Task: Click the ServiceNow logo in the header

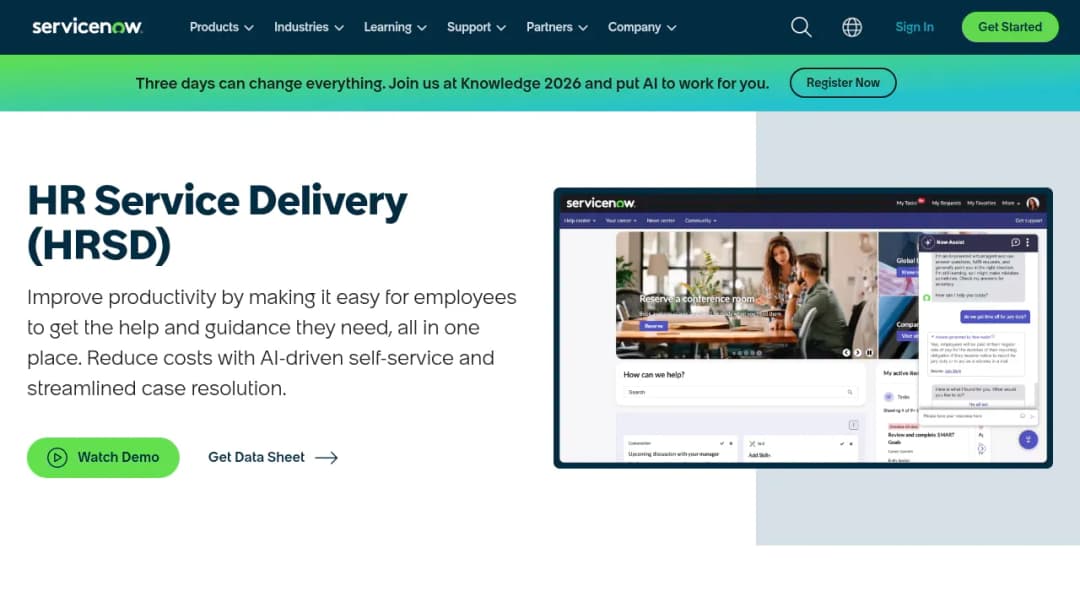Action: point(87,27)
